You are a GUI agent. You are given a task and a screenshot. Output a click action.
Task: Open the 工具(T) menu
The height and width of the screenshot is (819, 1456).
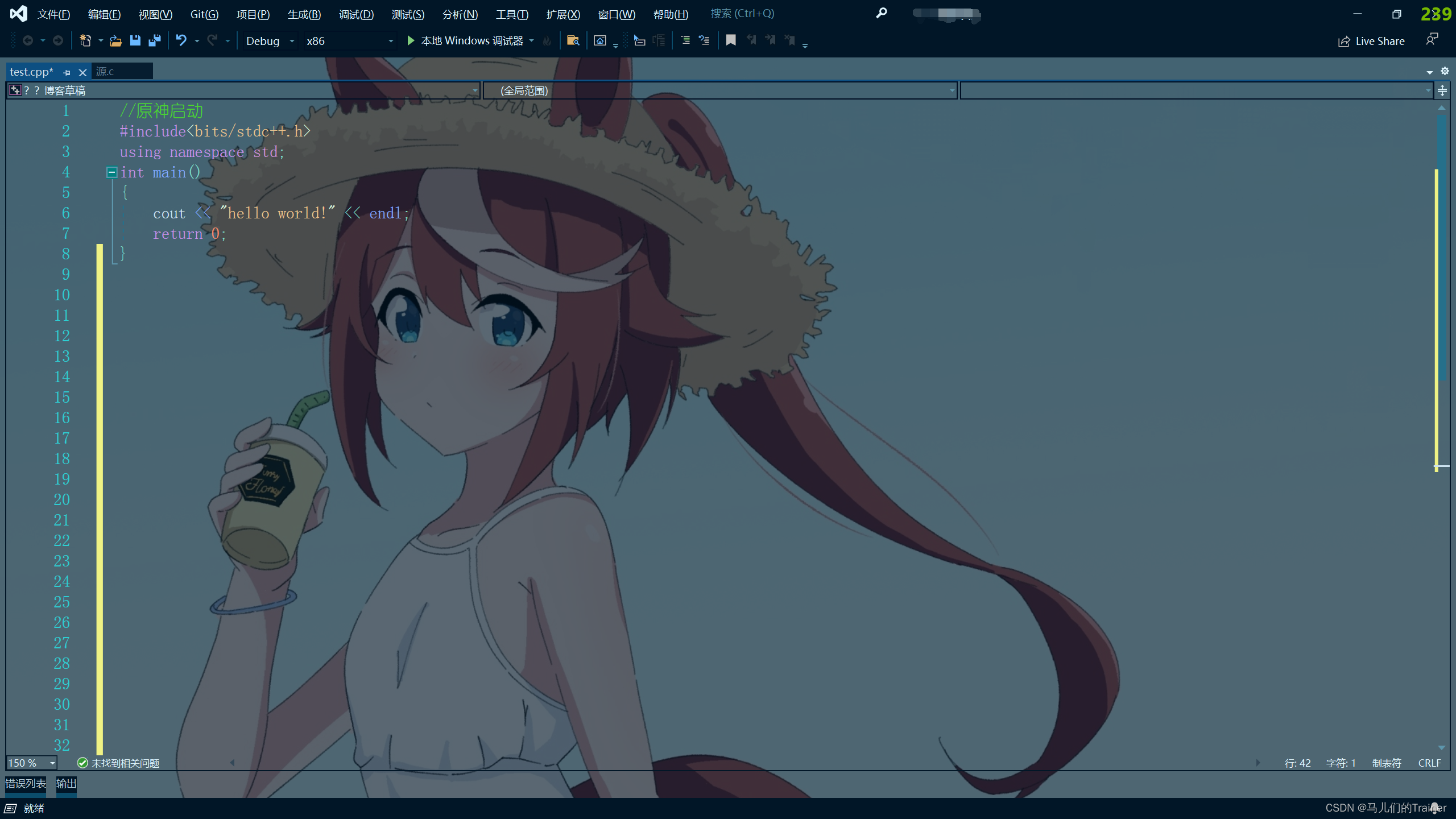click(x=512, y=14)
